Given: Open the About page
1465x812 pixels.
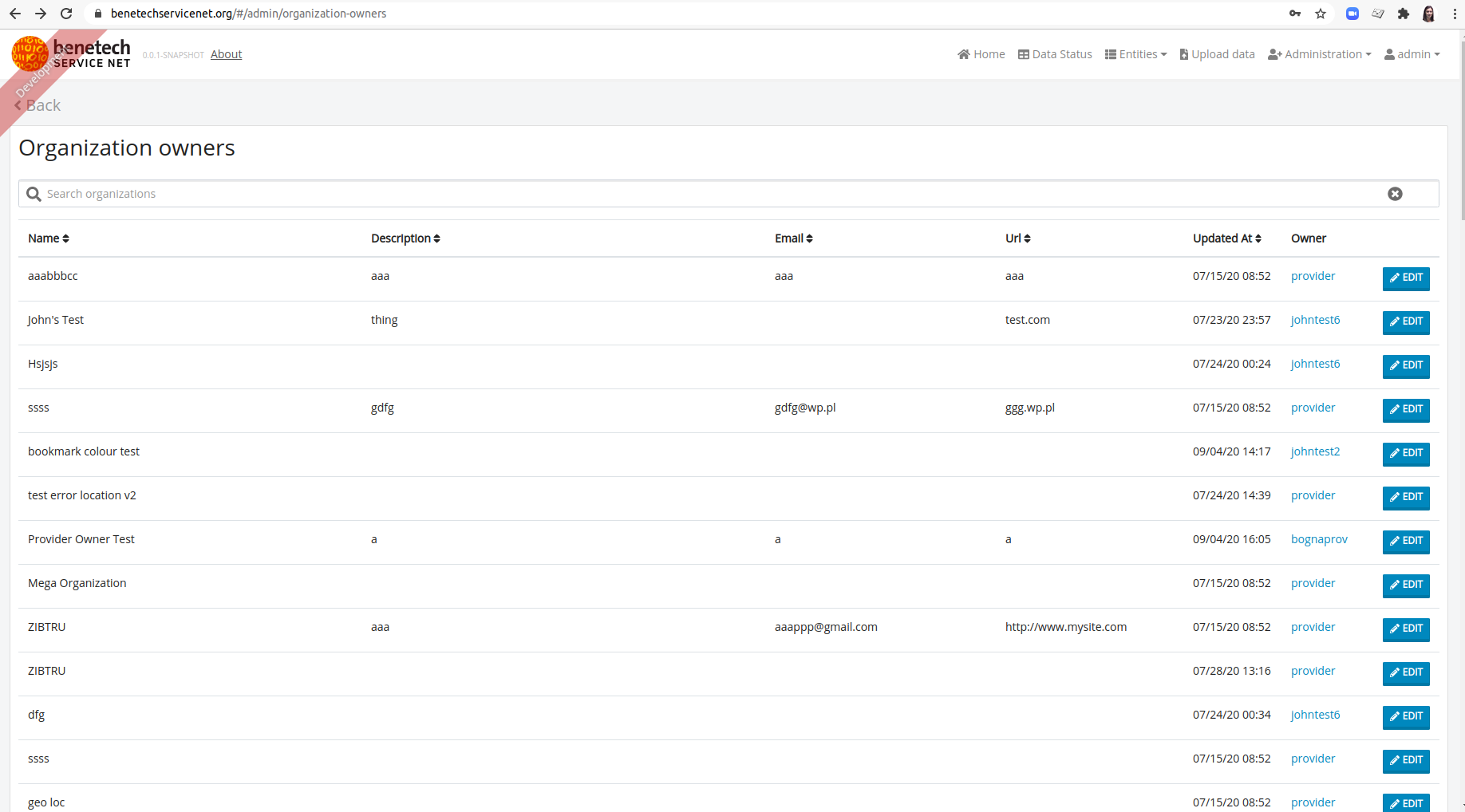Looking at the screenshot, I should point(226,53).
